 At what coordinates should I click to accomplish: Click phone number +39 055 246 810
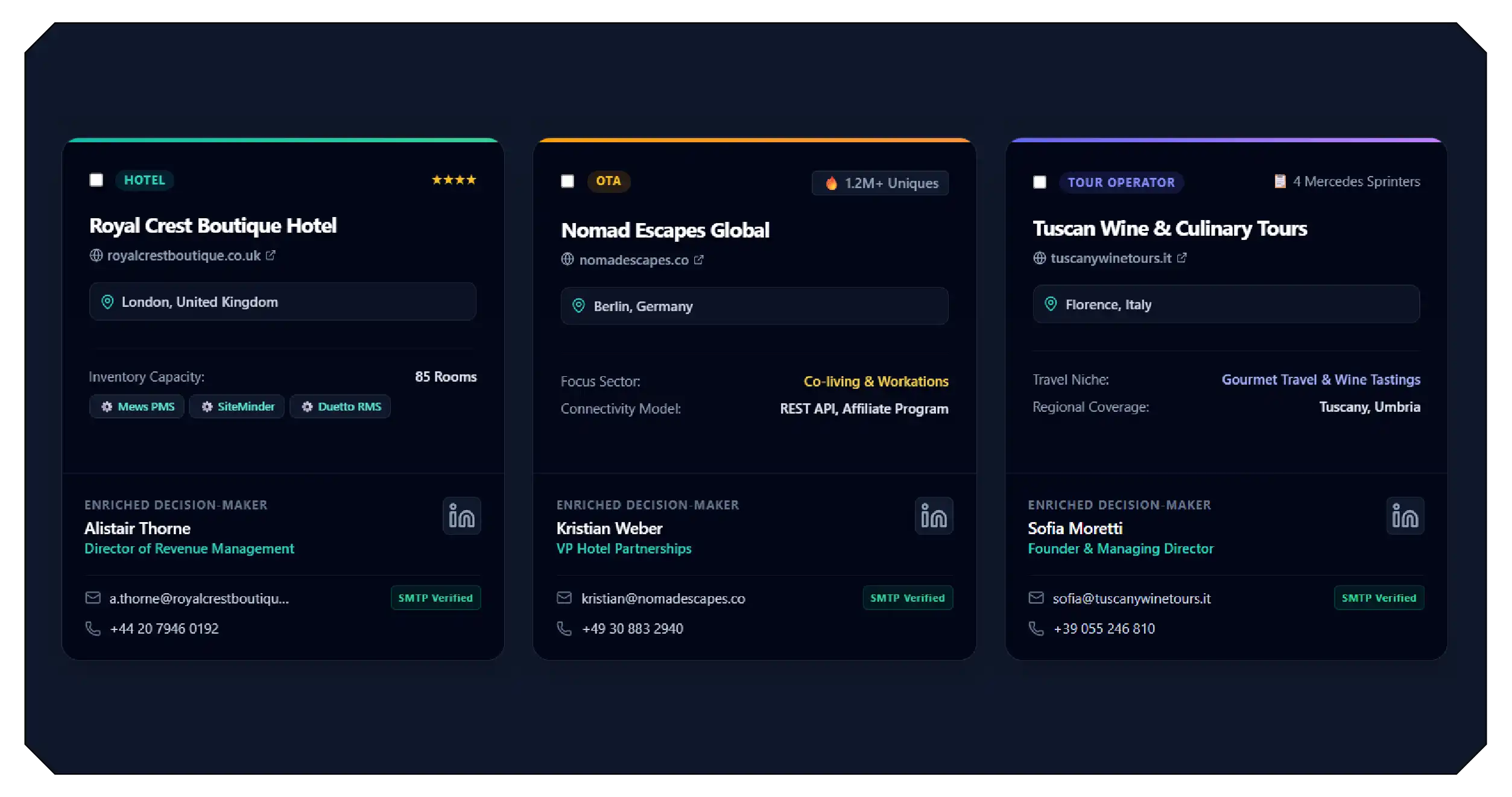pos(1104,629)
